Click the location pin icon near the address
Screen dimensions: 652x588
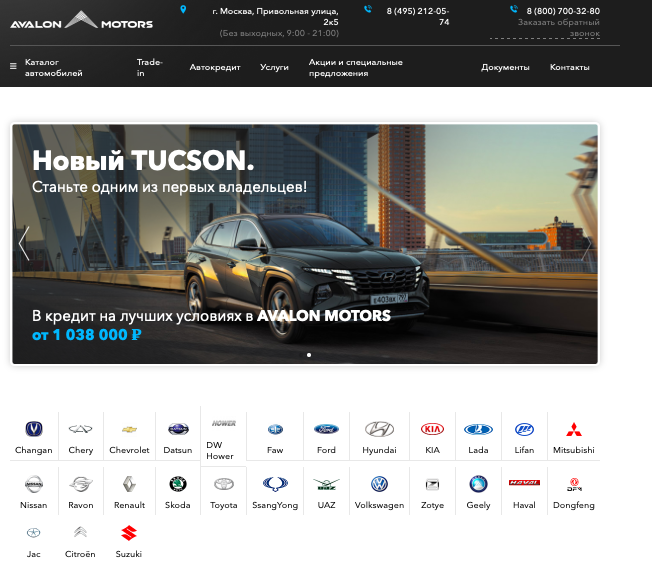(183, 10)
